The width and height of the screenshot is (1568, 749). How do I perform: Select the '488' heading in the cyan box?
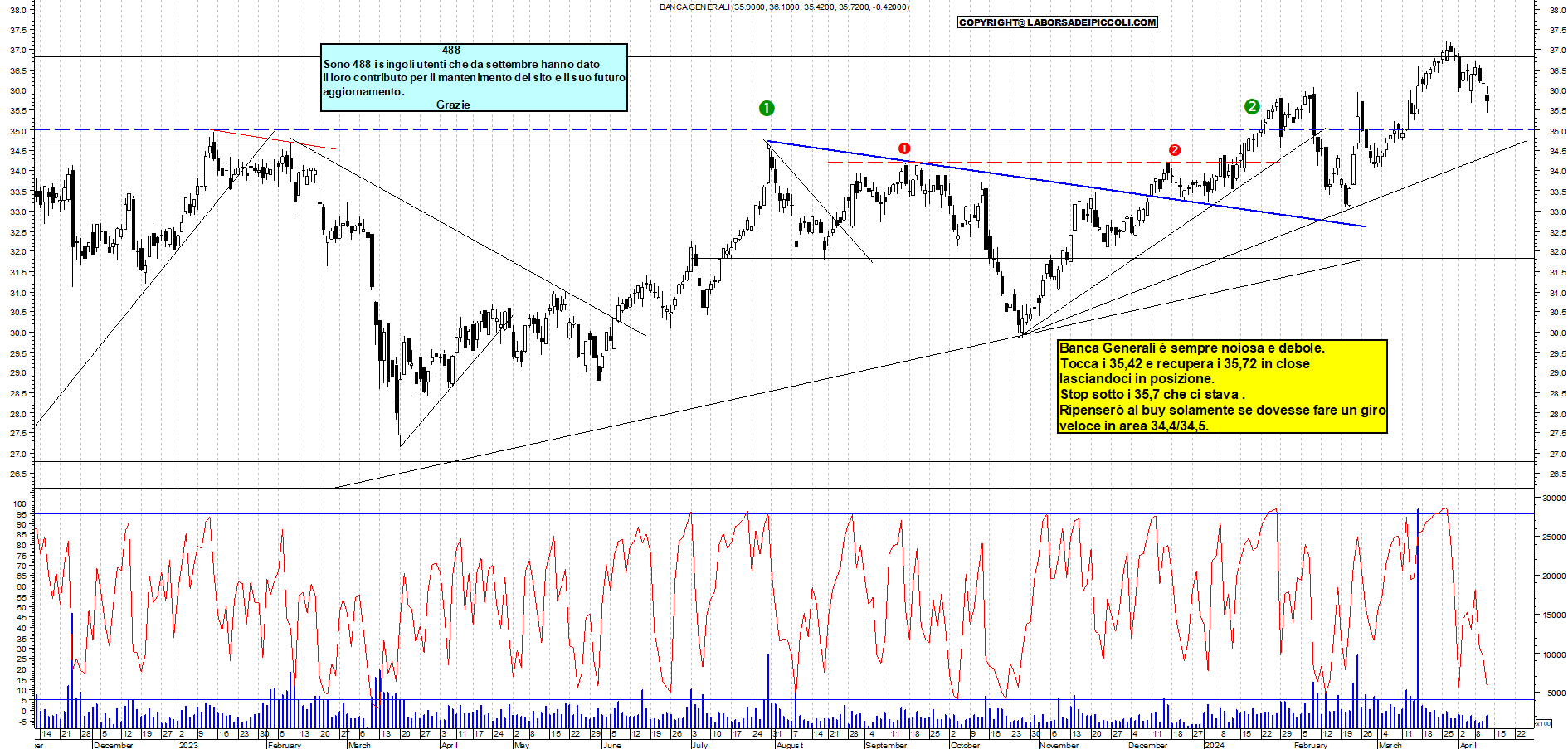(450, 51)
